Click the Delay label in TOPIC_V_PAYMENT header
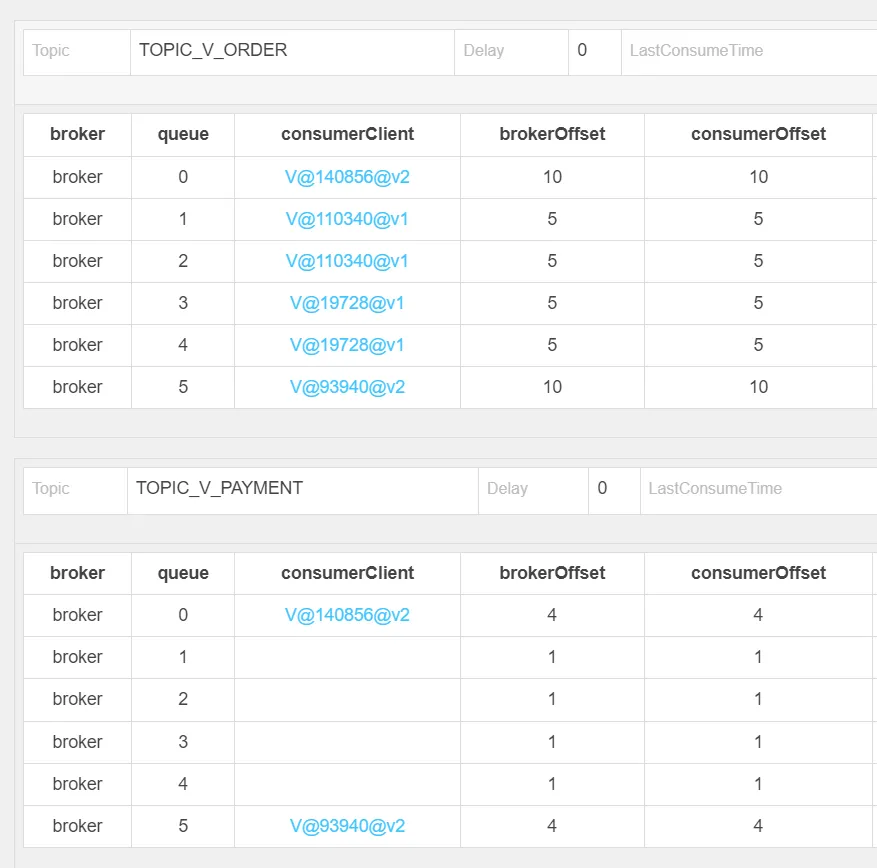This screenshot has height=868, width=877. (x=507, y=488)
